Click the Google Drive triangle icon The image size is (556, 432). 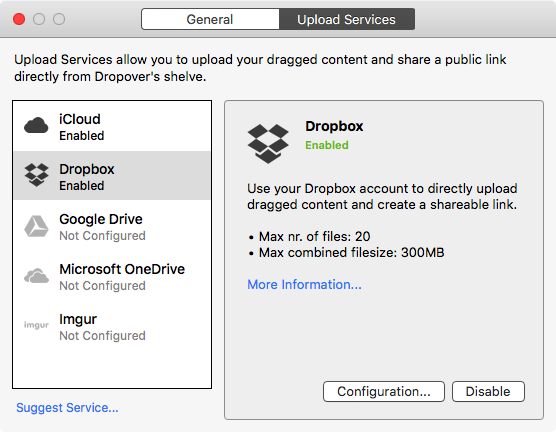(x=36, y=226)
